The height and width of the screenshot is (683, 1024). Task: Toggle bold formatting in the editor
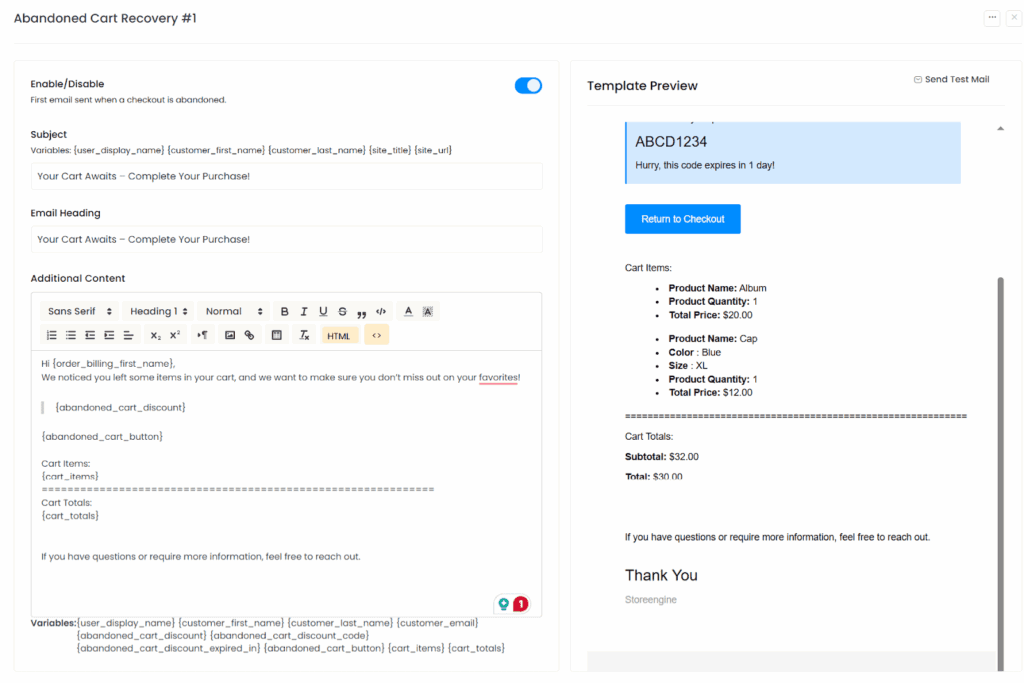(x=284, y=311)
